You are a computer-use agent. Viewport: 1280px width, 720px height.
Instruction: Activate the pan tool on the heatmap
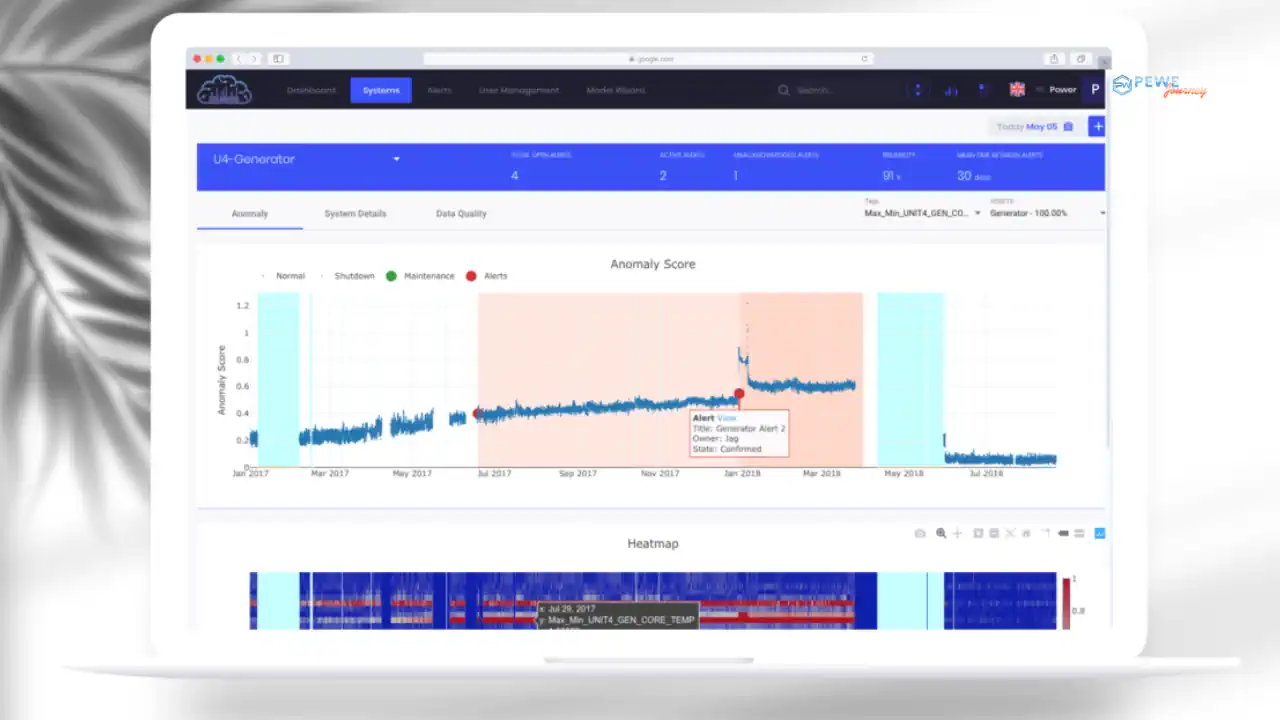point(957,533)
